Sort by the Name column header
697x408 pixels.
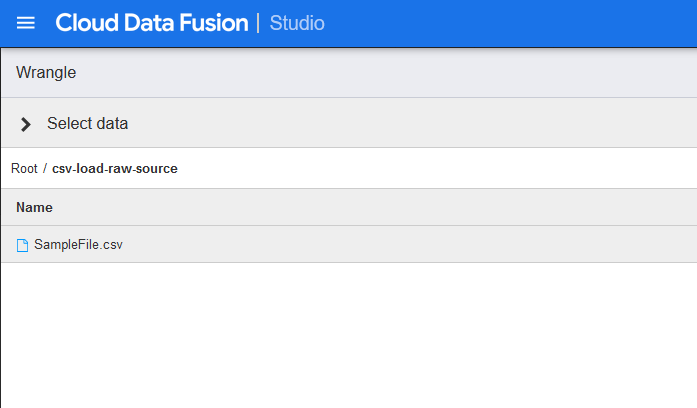34,207
